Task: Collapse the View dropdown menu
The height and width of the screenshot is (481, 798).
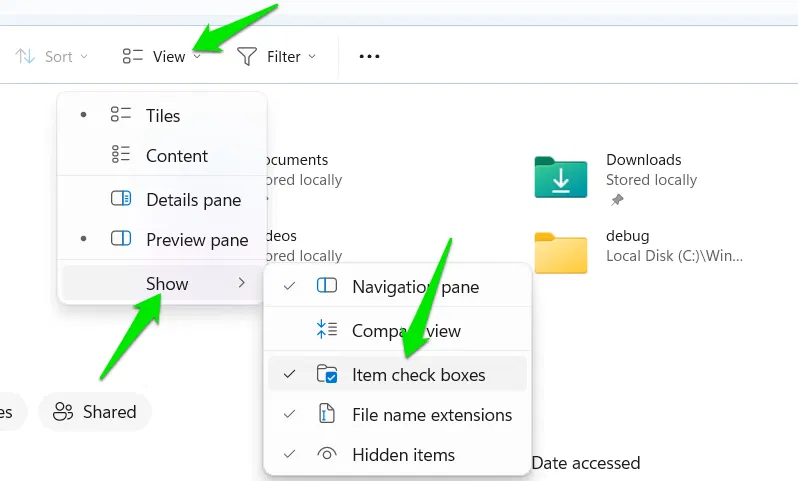Action: pyautogui.click(x=161, y=57)
